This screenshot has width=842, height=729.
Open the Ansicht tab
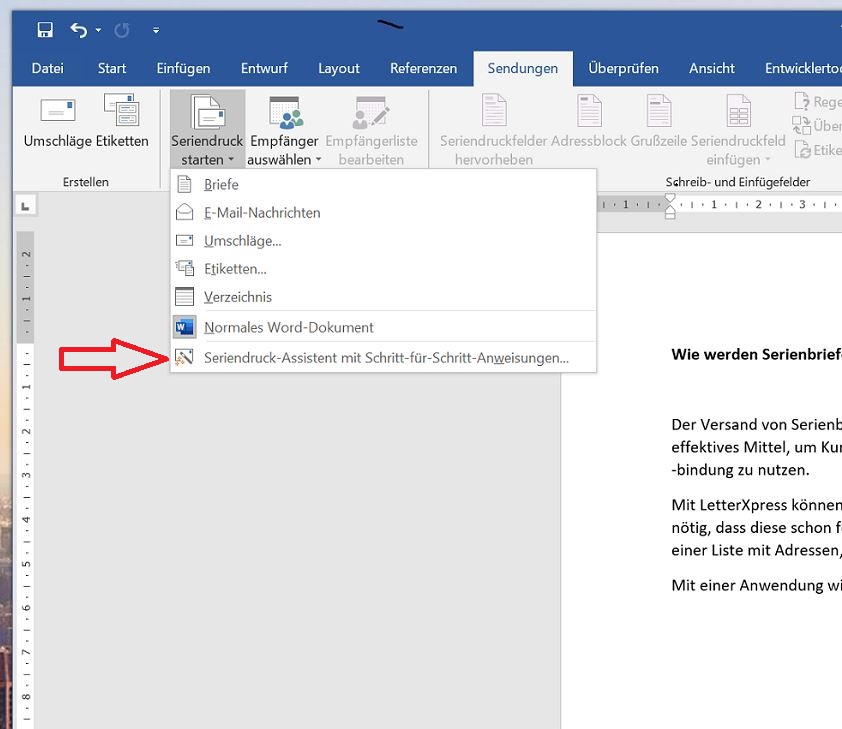click(x=711, y=68)
